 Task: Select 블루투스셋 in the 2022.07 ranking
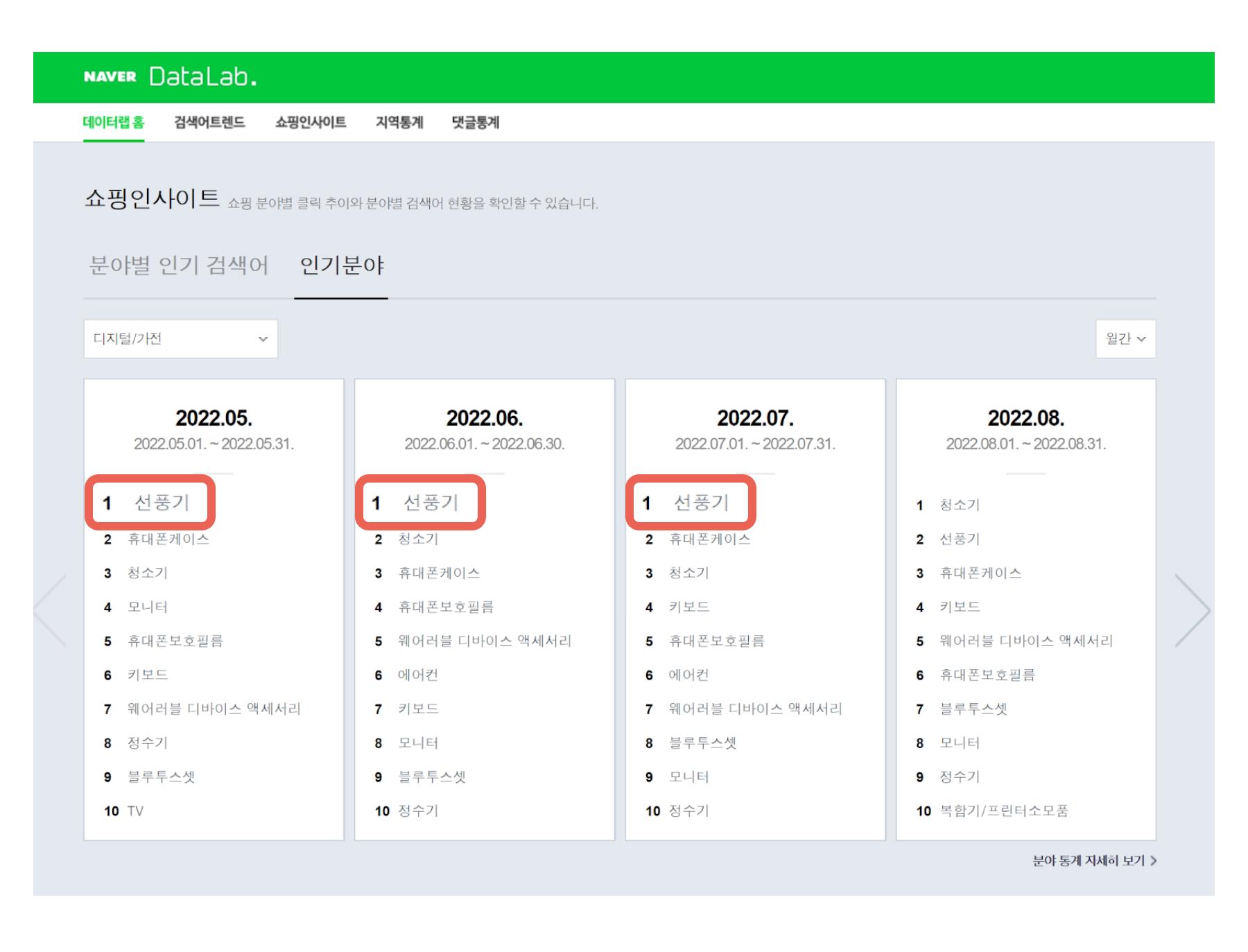(x=702, y=743)
